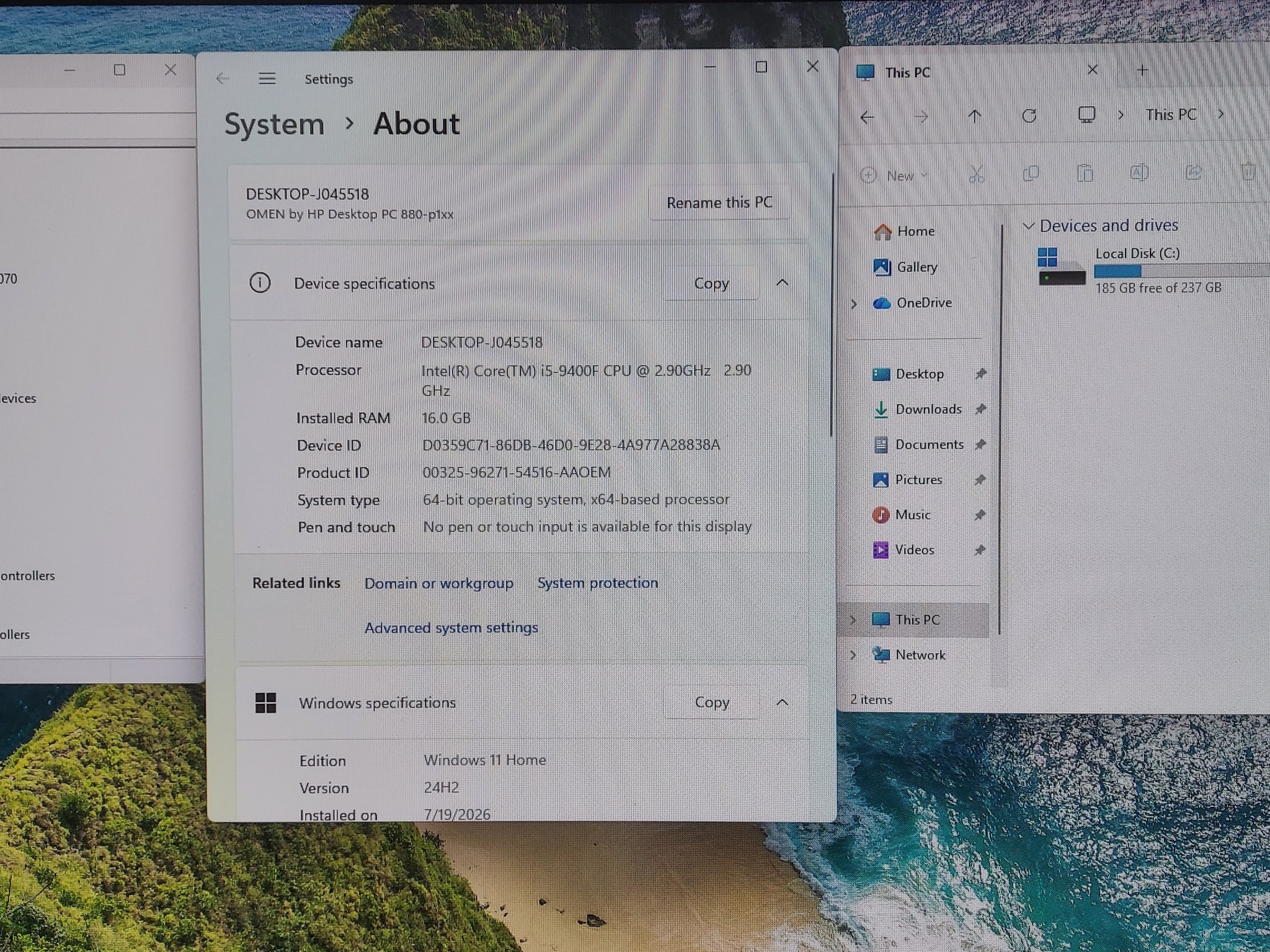Copy the device specifications
This screenshot has width=1270, height=952.
711,283
